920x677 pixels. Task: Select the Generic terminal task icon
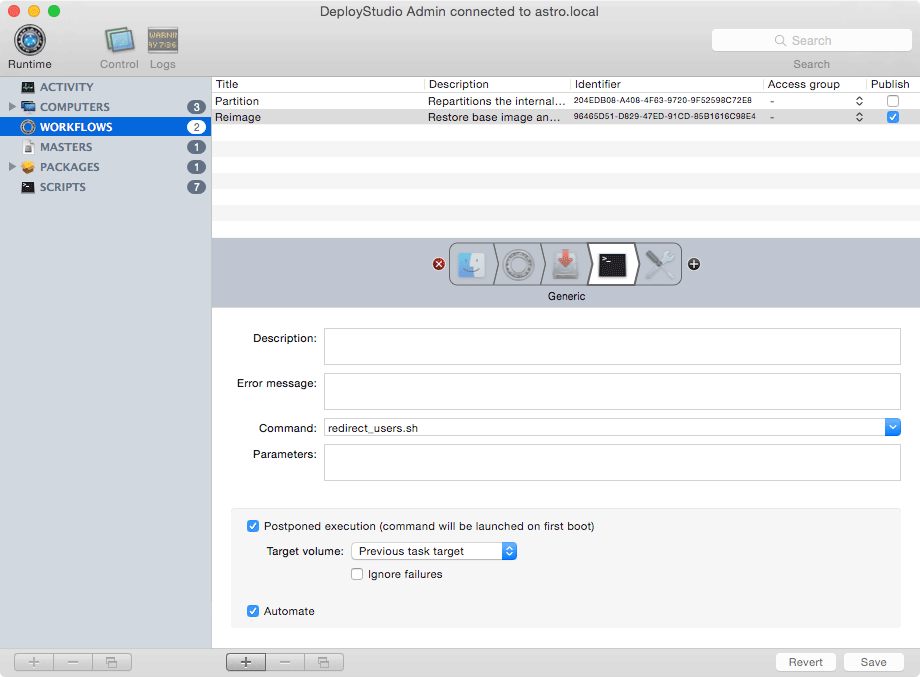[x=612, y=264]
